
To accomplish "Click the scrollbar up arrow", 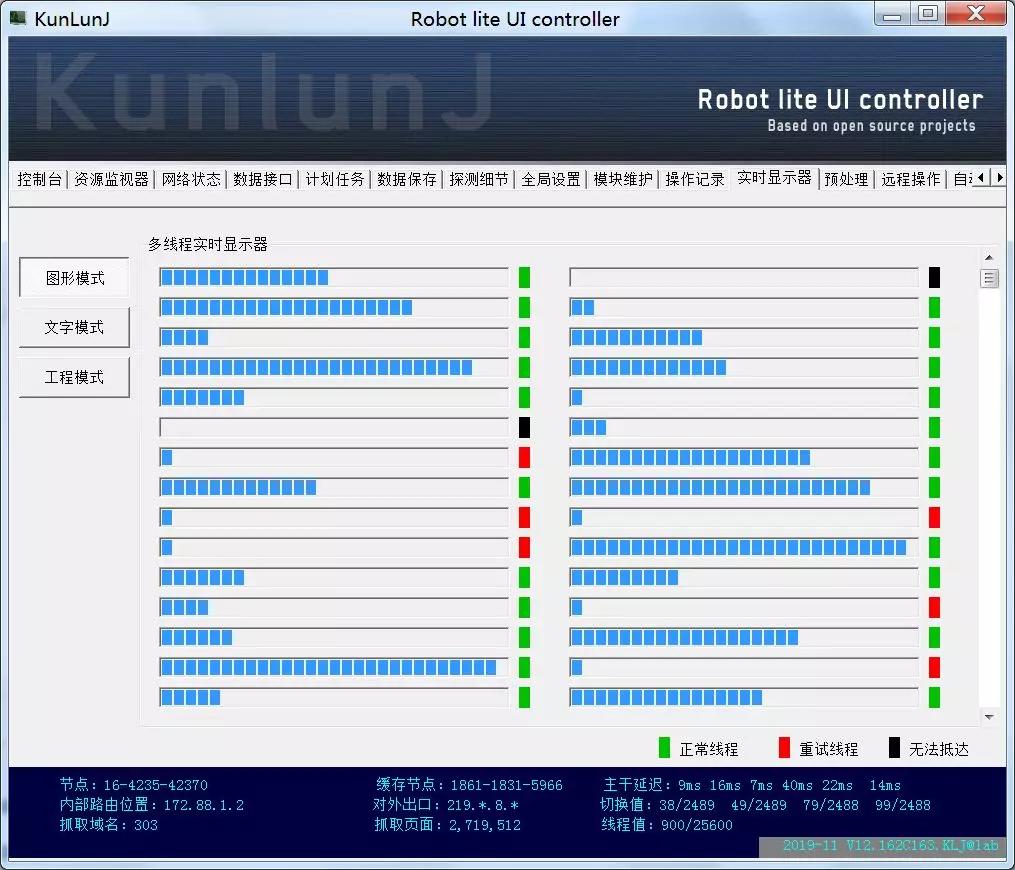I will click(989, 257).
